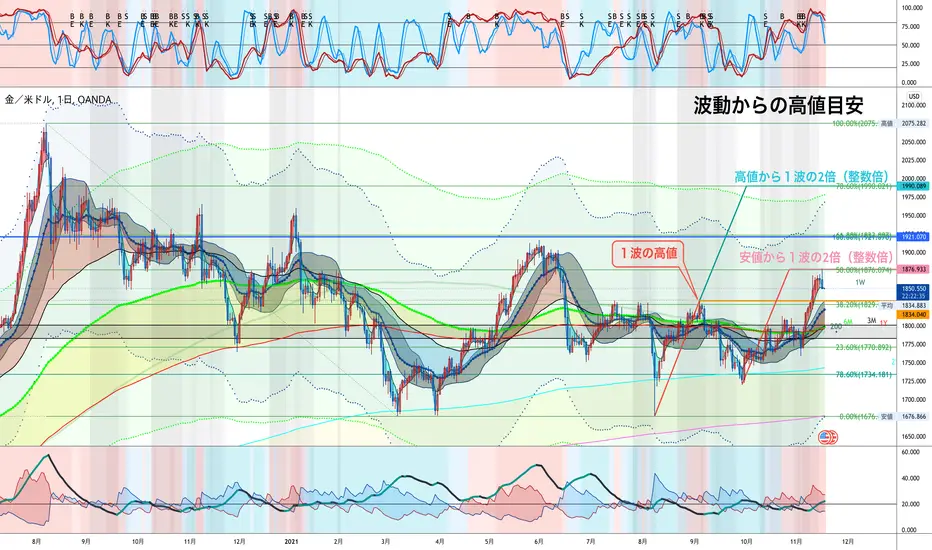Click the 6M green label

pos(848,322)
